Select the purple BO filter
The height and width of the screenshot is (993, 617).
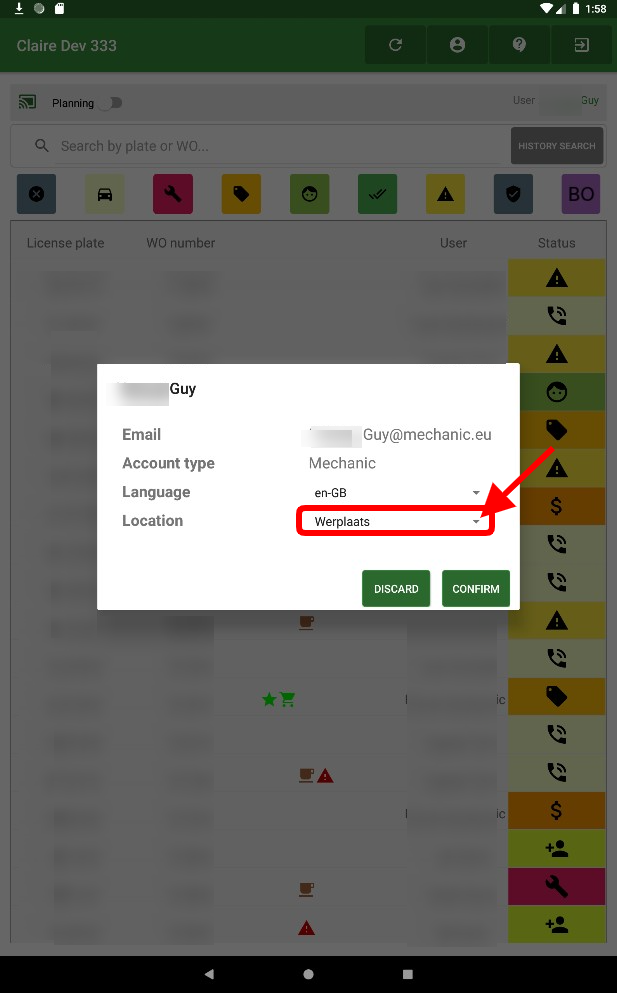point(581,194)
